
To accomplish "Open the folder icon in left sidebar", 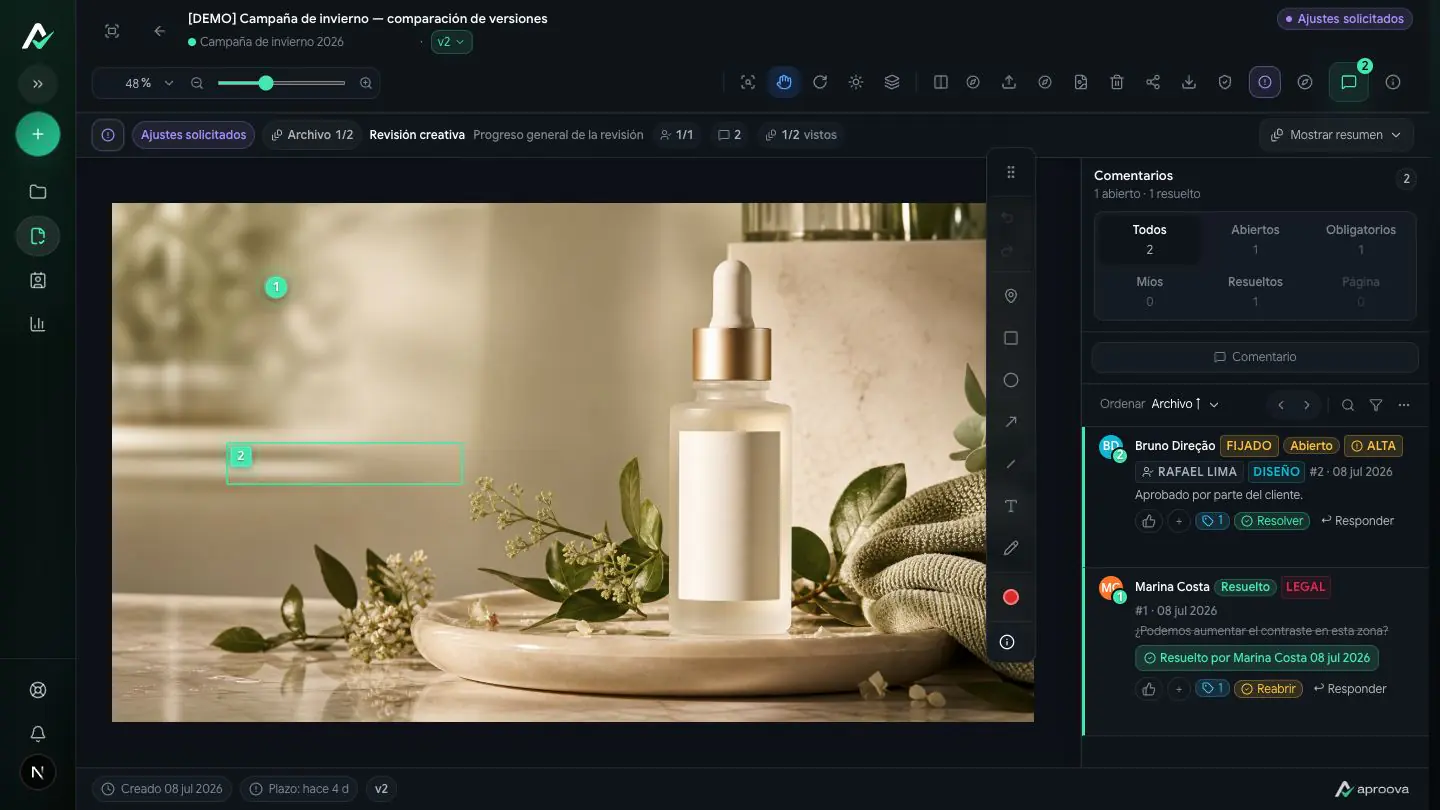I will point(38,192).
